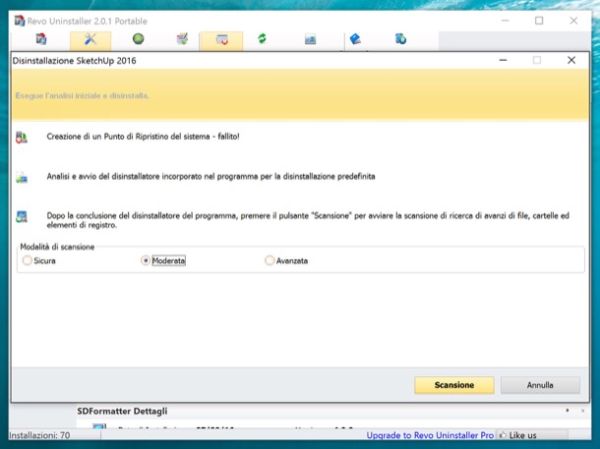Viewport: 600px width, 449px height.
Task: Close the Revo Uninstaller main window
Action: coord(573,21)
